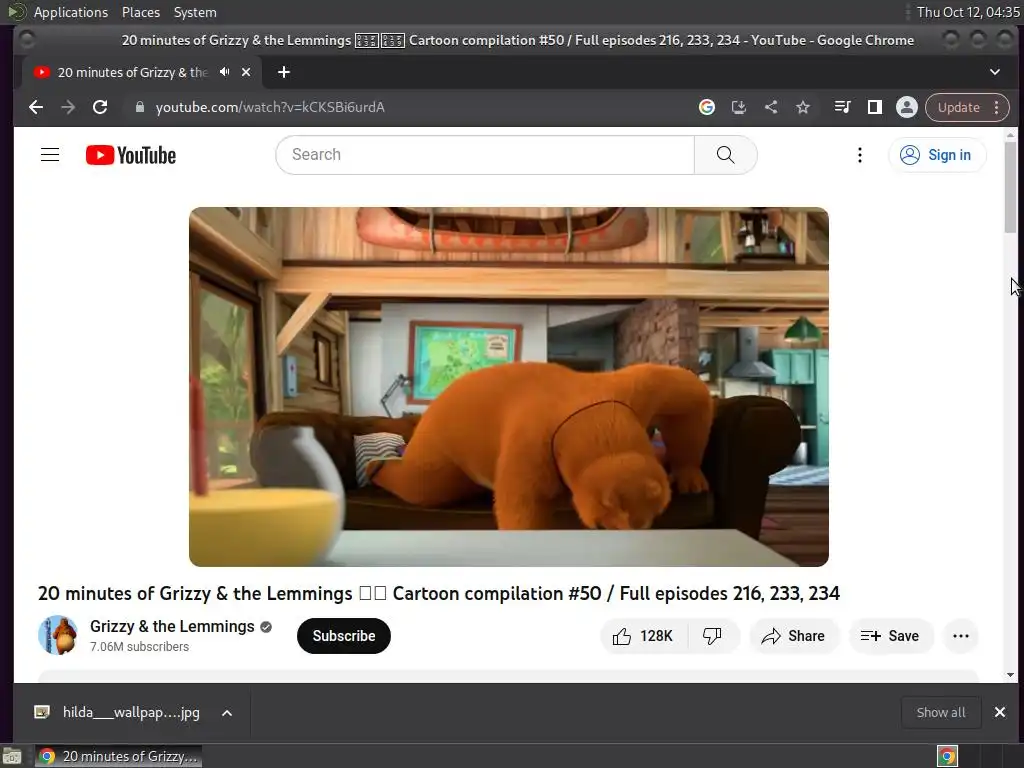Click the Update button in Chrome
The height and width of the screenshot is (768, 1024).
958,107
